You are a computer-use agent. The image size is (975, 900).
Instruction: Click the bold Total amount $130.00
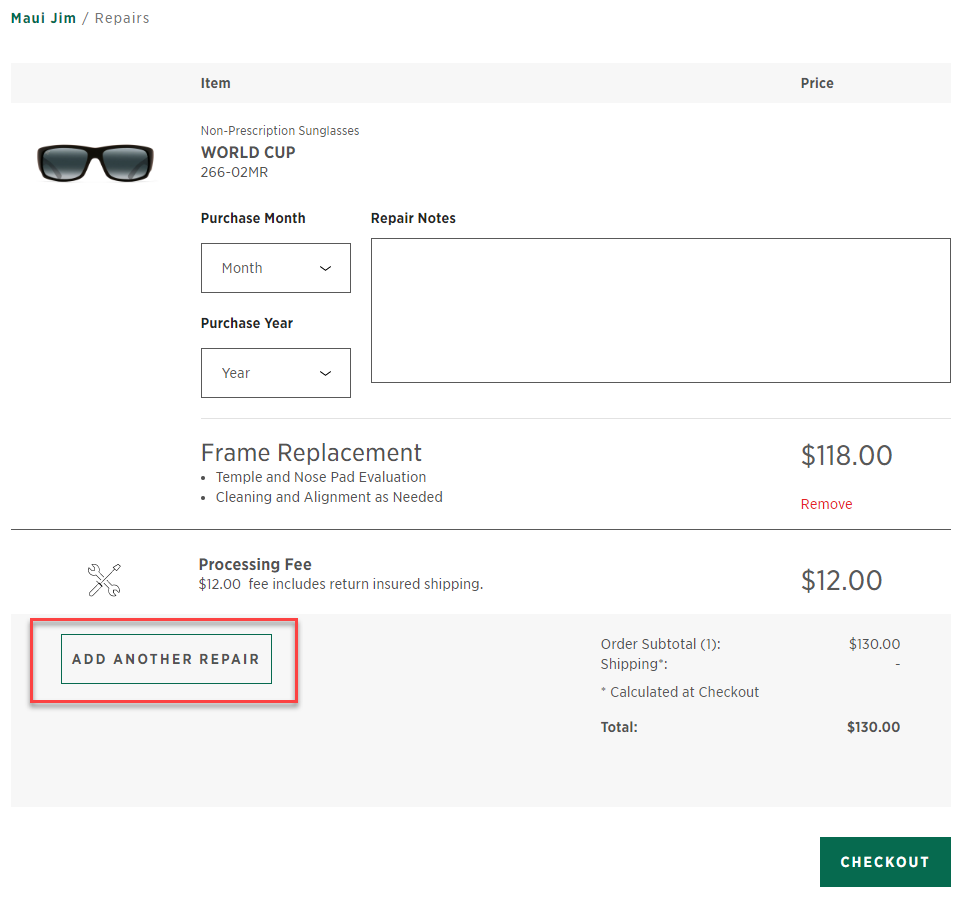click(873, 727)
